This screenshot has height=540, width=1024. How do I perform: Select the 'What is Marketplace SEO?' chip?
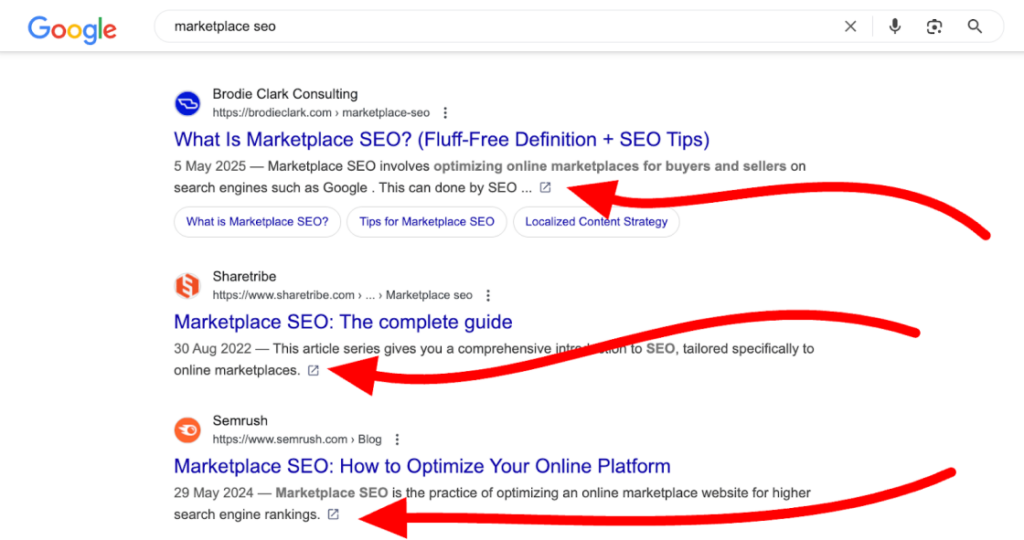(x=257, y=222)
